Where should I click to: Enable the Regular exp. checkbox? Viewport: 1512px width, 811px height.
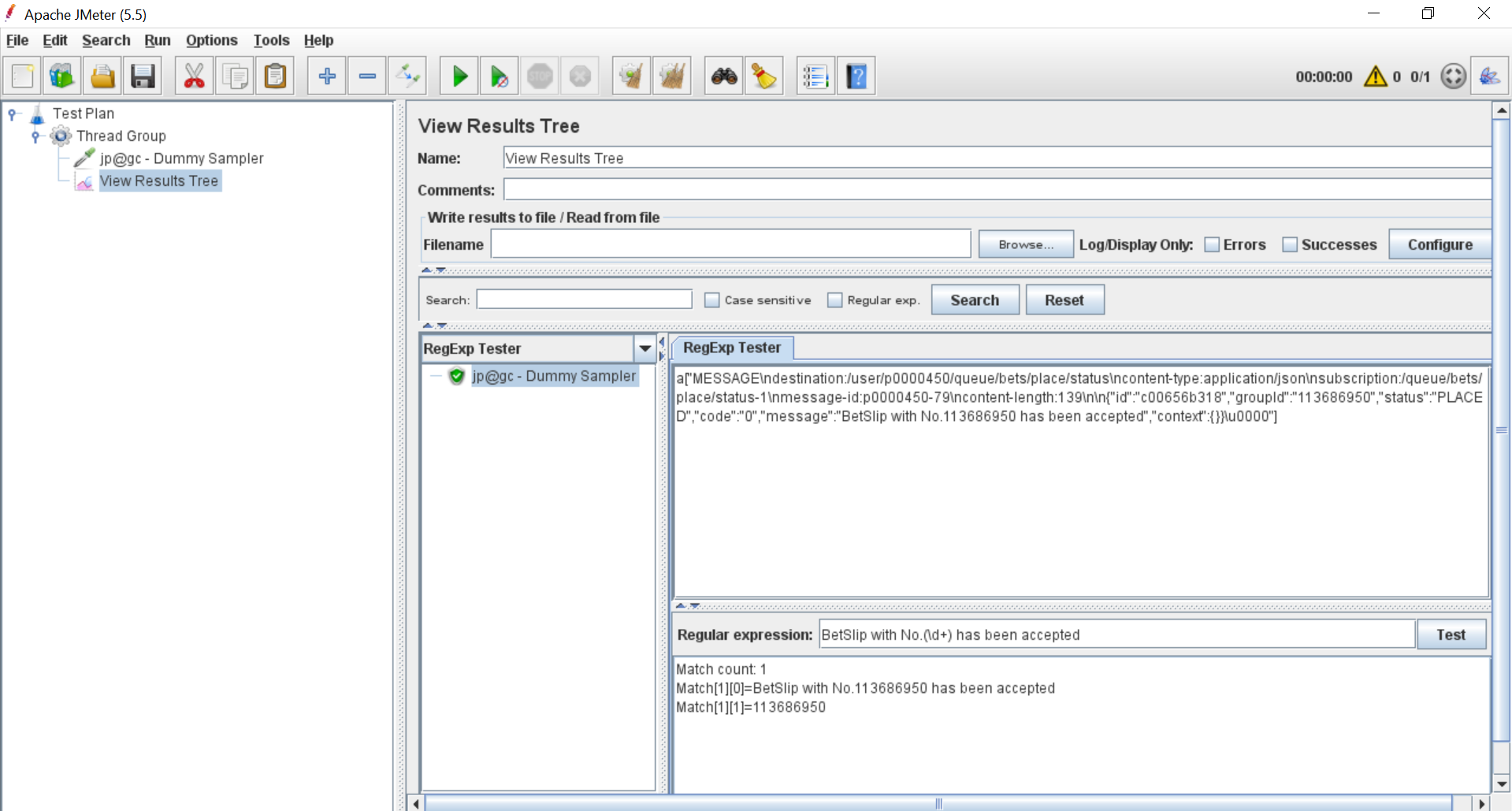(835, 300)
